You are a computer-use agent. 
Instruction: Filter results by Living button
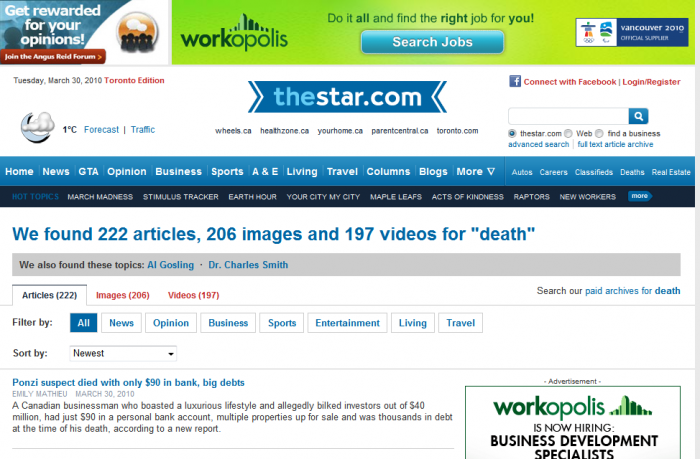[x=412, y=323]
